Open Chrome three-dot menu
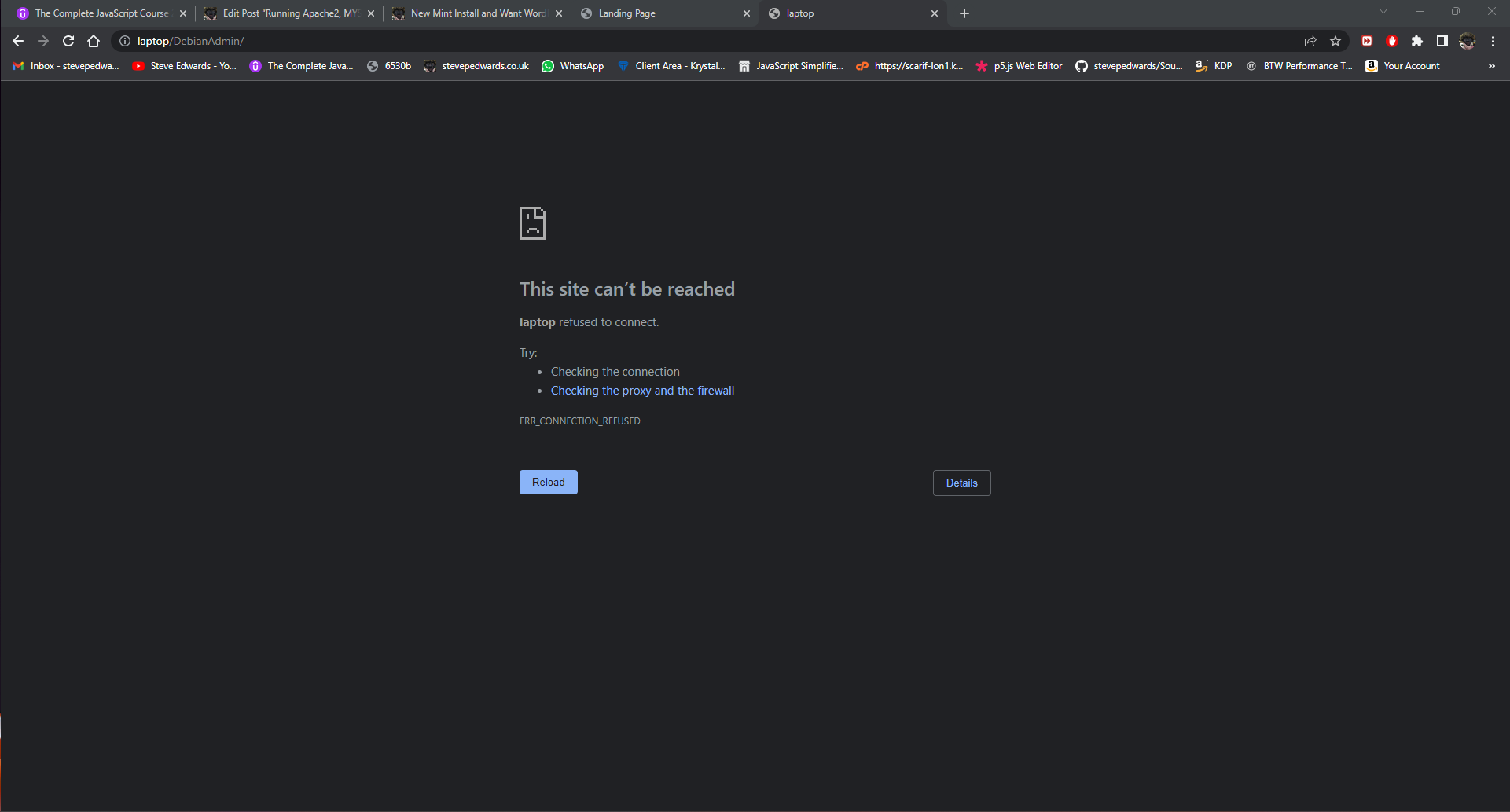This screenshot has width=1510, height=812. point(1493,41)
